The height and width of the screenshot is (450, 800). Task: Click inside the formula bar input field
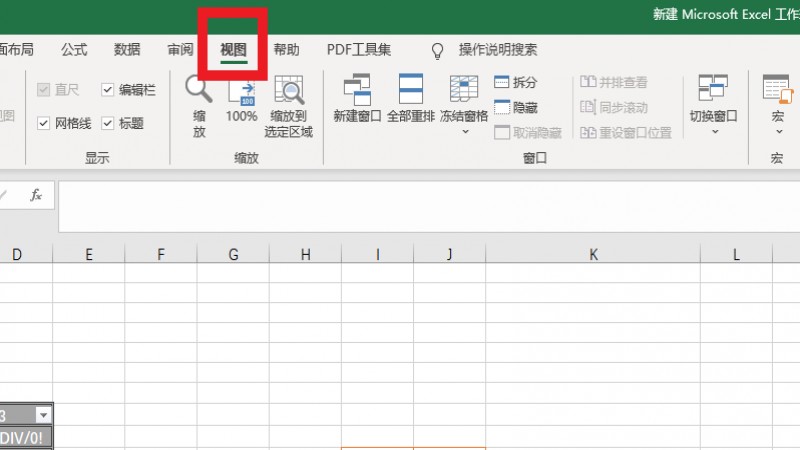400,206
